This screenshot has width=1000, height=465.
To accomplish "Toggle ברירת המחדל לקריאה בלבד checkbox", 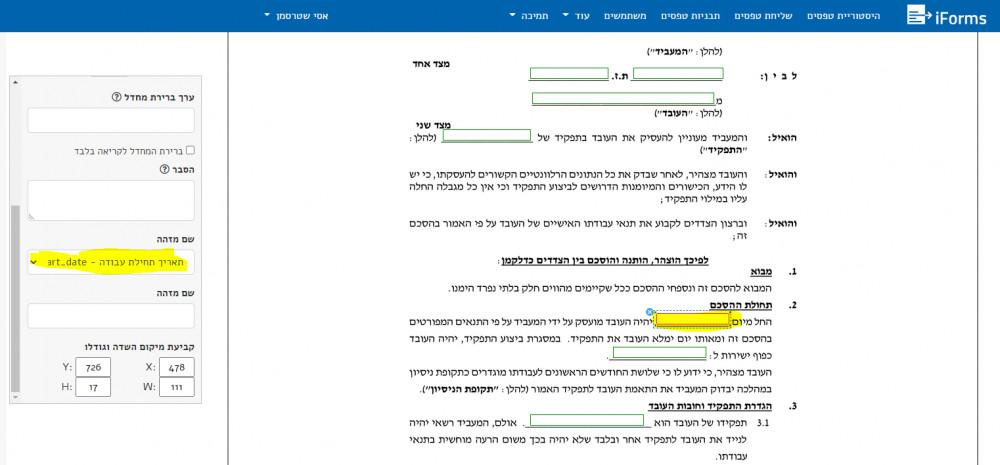I will [189, 151].
